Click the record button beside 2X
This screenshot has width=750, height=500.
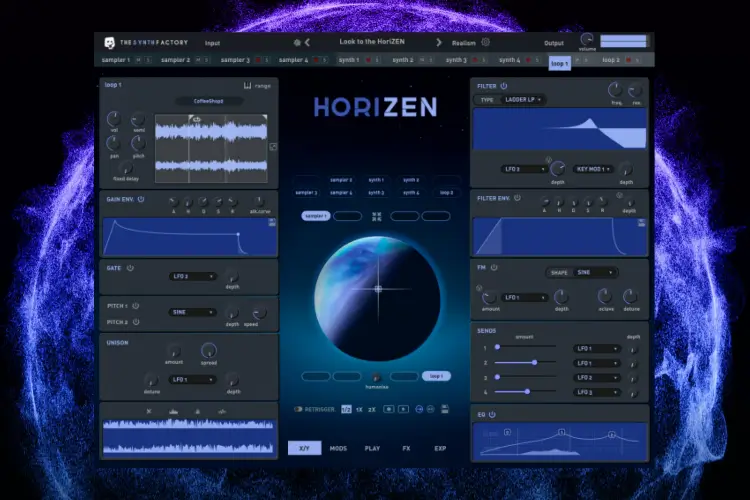click(x=388, y=409)
